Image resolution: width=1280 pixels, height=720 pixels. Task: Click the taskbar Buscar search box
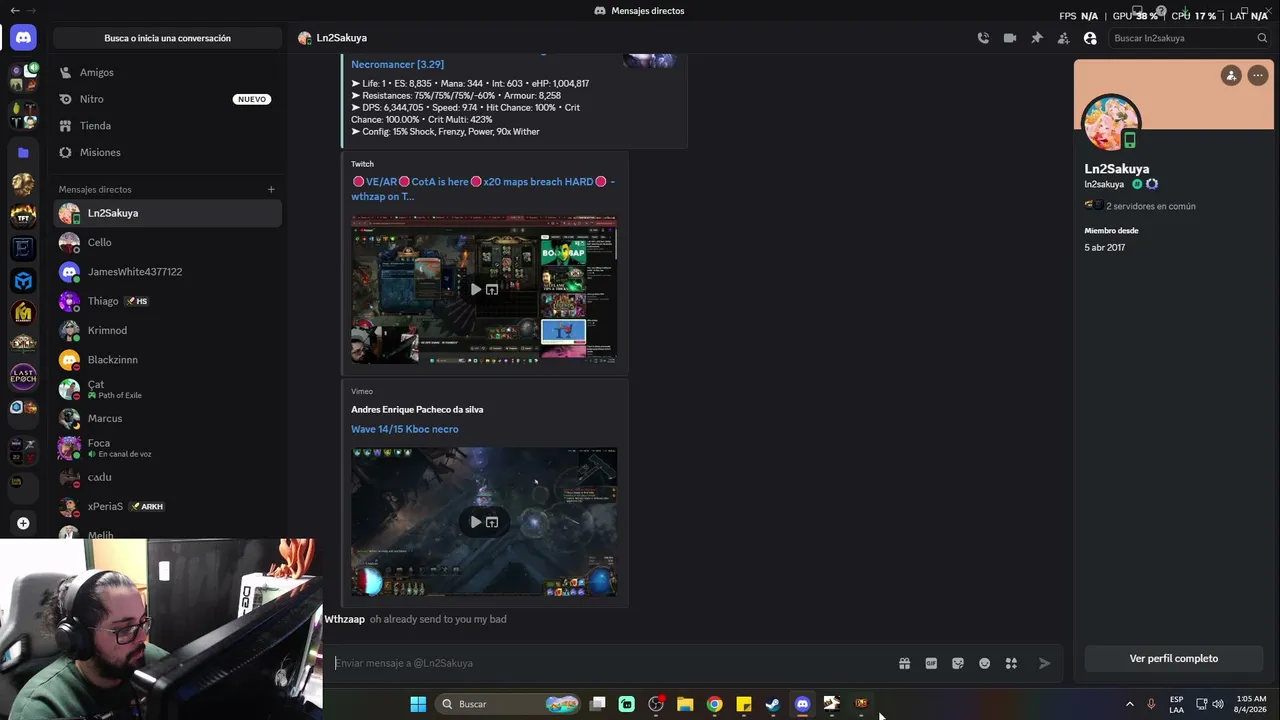coord(510,704)
